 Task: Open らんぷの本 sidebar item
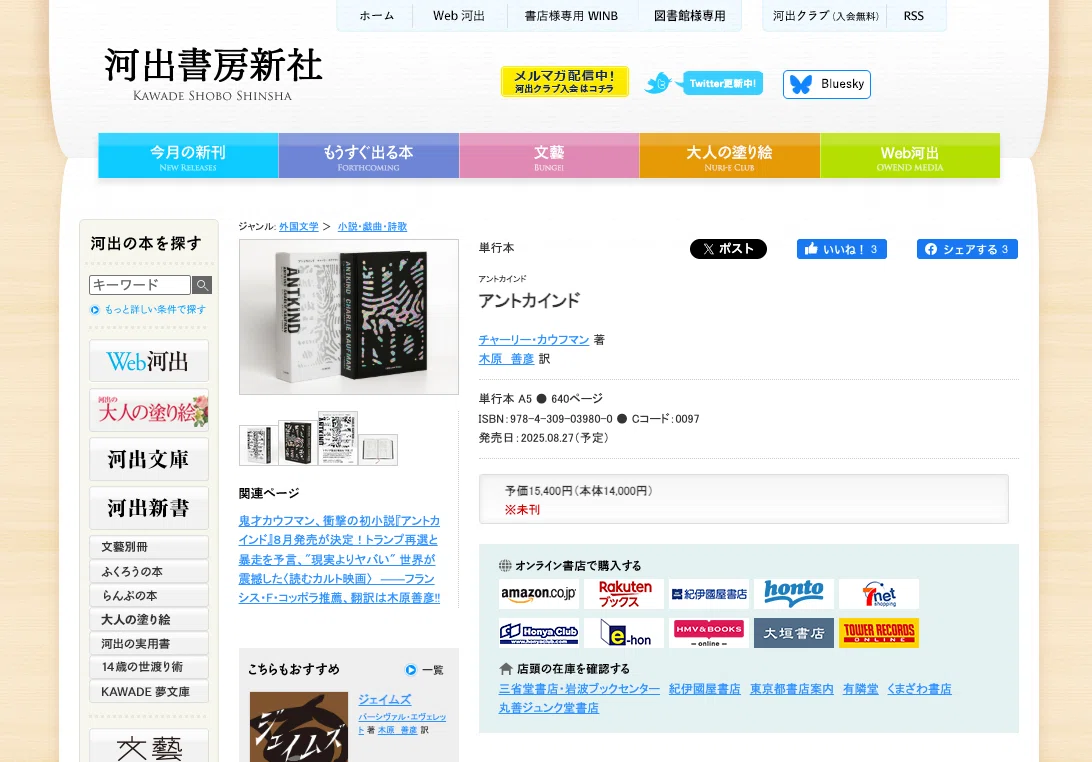[x=149, y=596]
